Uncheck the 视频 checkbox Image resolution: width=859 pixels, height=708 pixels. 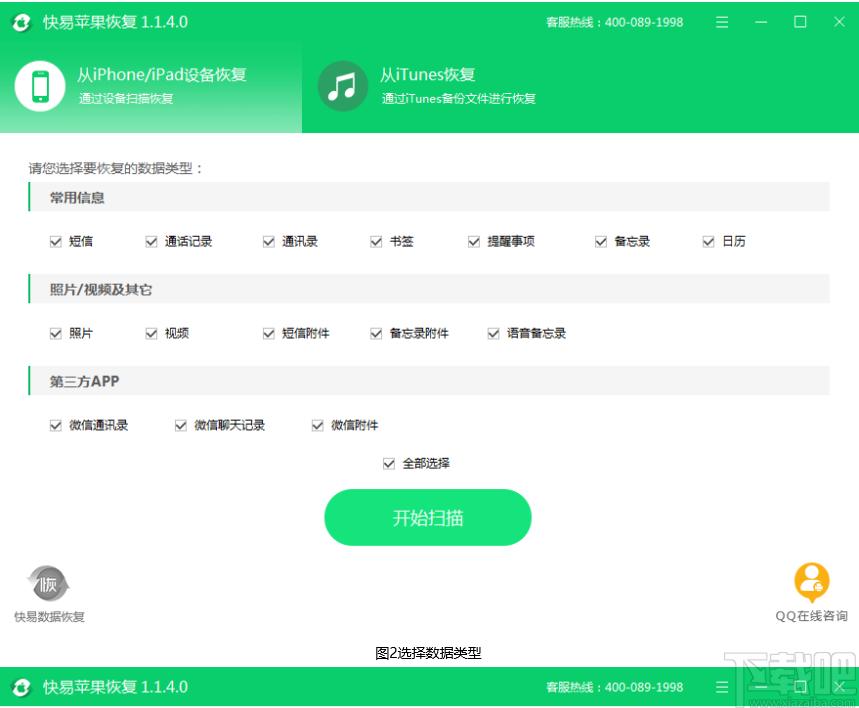point(151,334)
